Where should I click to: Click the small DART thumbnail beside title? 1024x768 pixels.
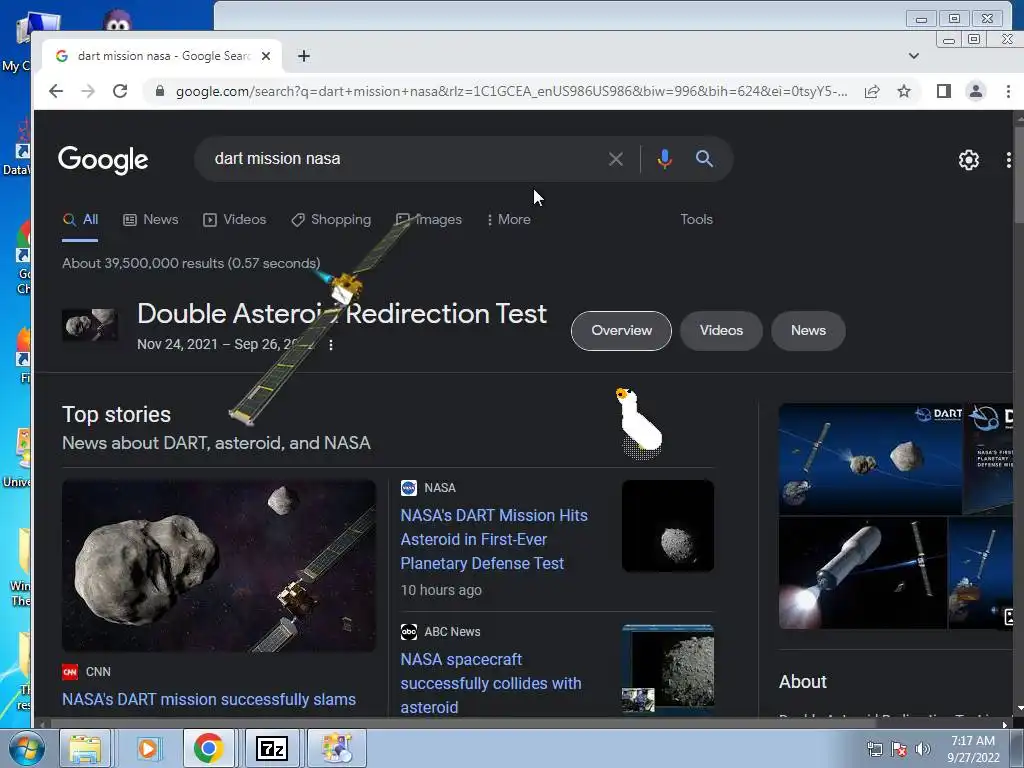click(90, 325)
